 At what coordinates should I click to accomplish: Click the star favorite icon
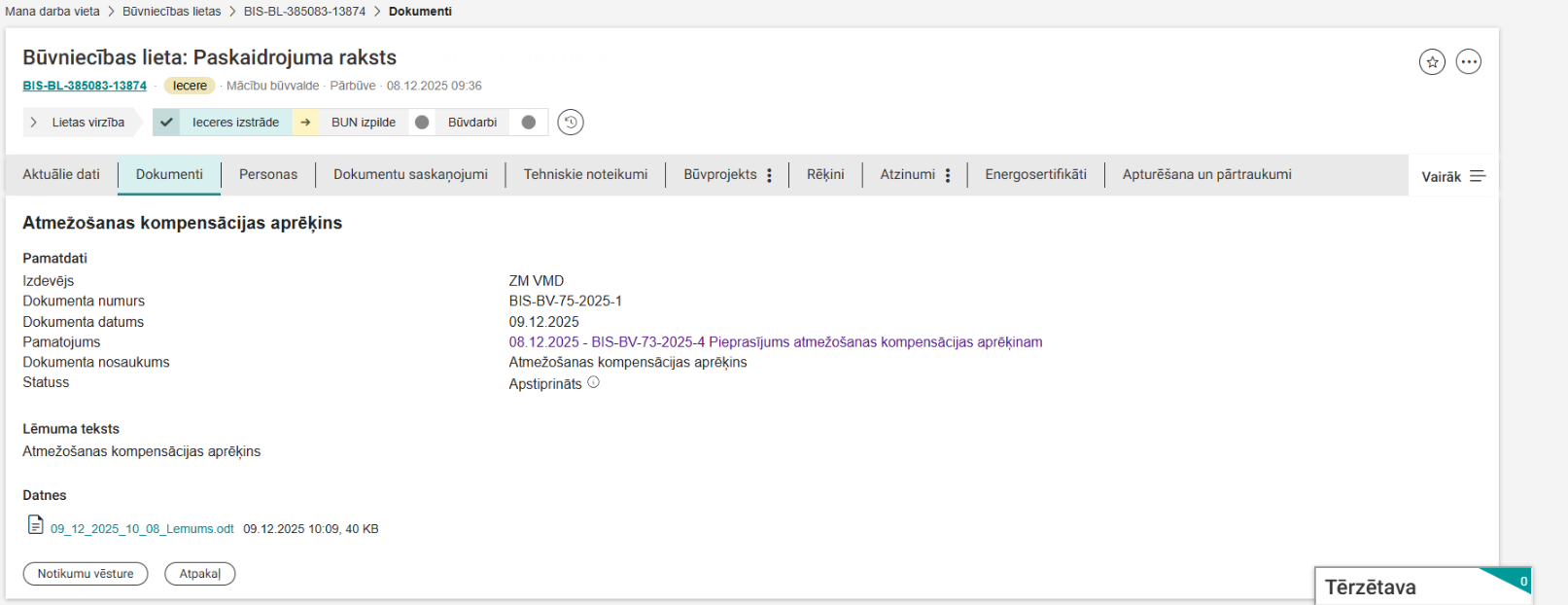[x=1432, y=62]
